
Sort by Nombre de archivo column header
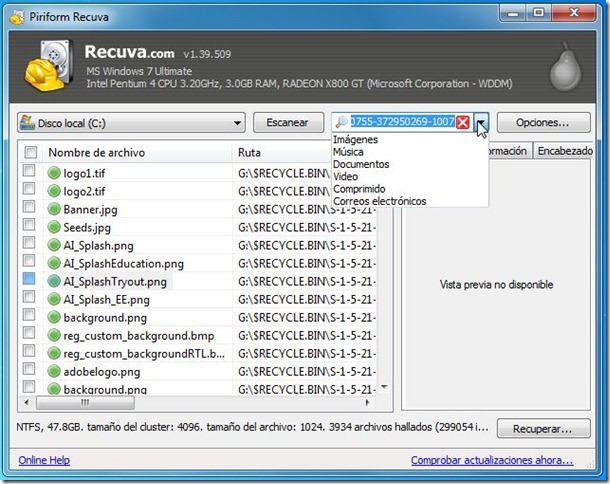(137, 153)
